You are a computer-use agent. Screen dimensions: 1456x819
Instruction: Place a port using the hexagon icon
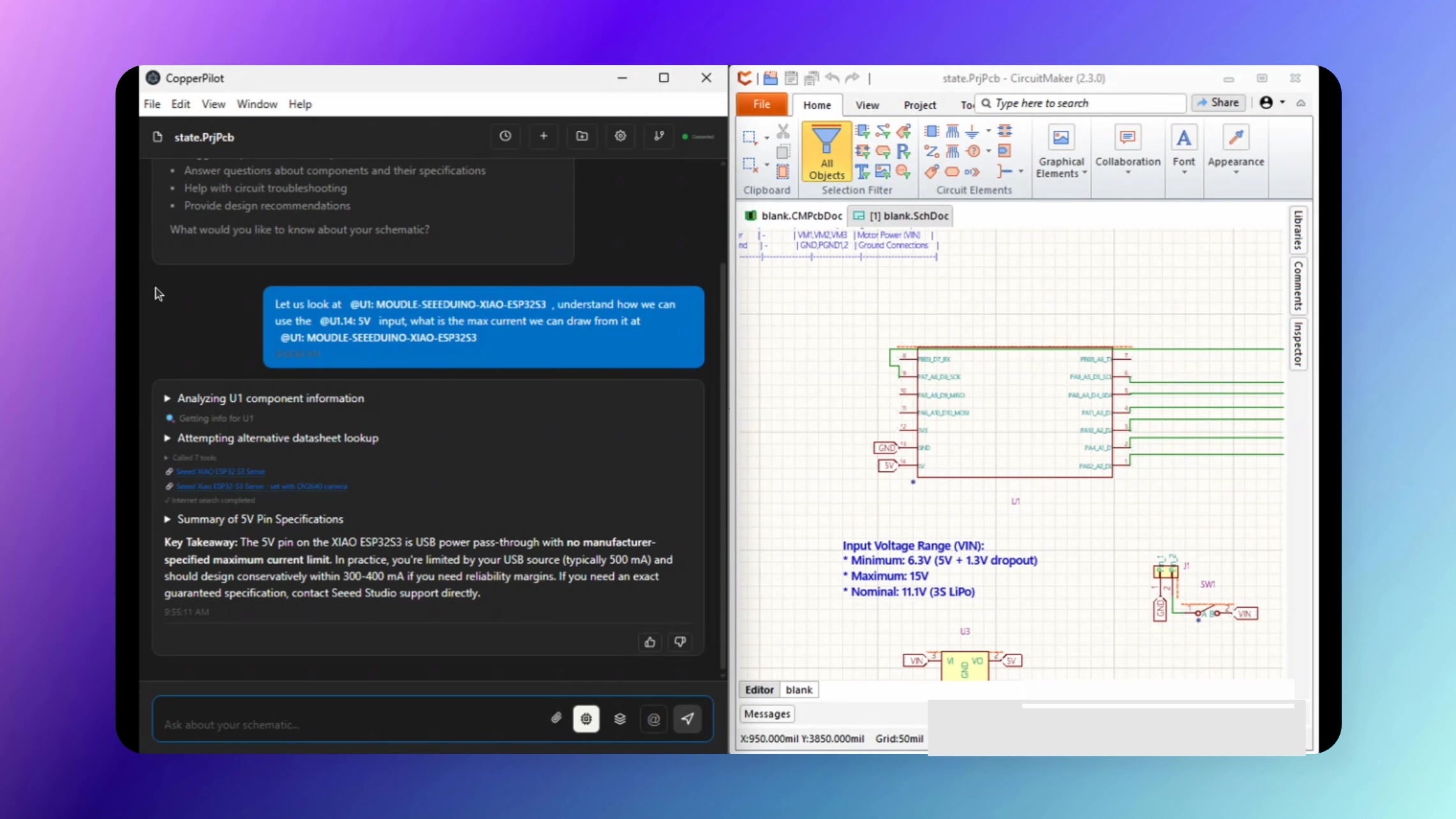click(x=952, y=172)
